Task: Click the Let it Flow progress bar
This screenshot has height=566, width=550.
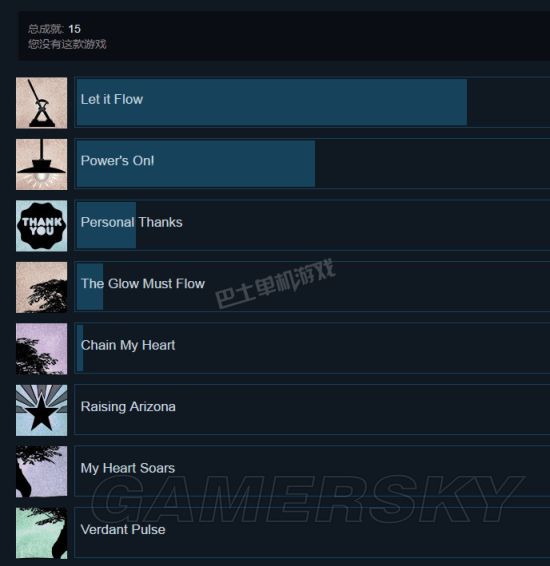Action: 272,103
